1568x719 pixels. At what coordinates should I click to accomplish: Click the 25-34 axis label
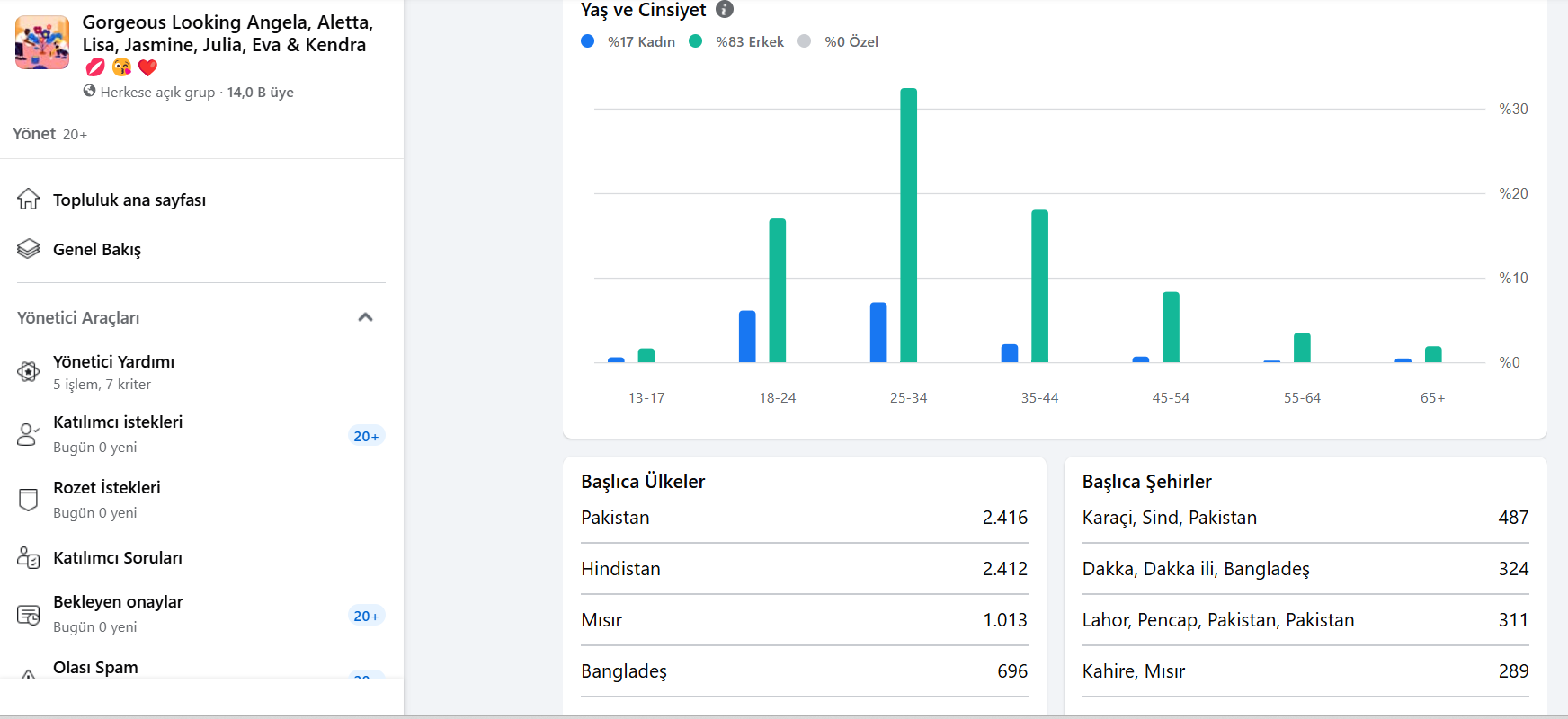click(909, 398)
